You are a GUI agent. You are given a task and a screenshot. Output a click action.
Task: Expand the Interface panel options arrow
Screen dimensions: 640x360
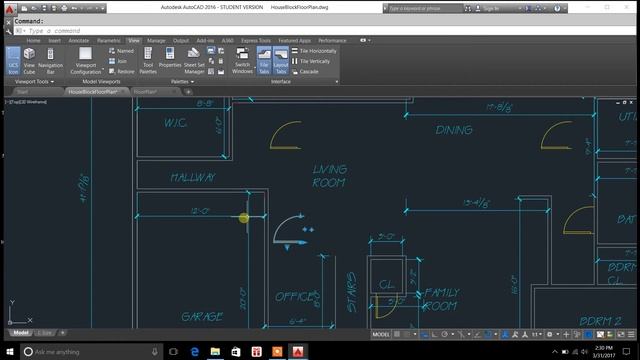(337, 82)
